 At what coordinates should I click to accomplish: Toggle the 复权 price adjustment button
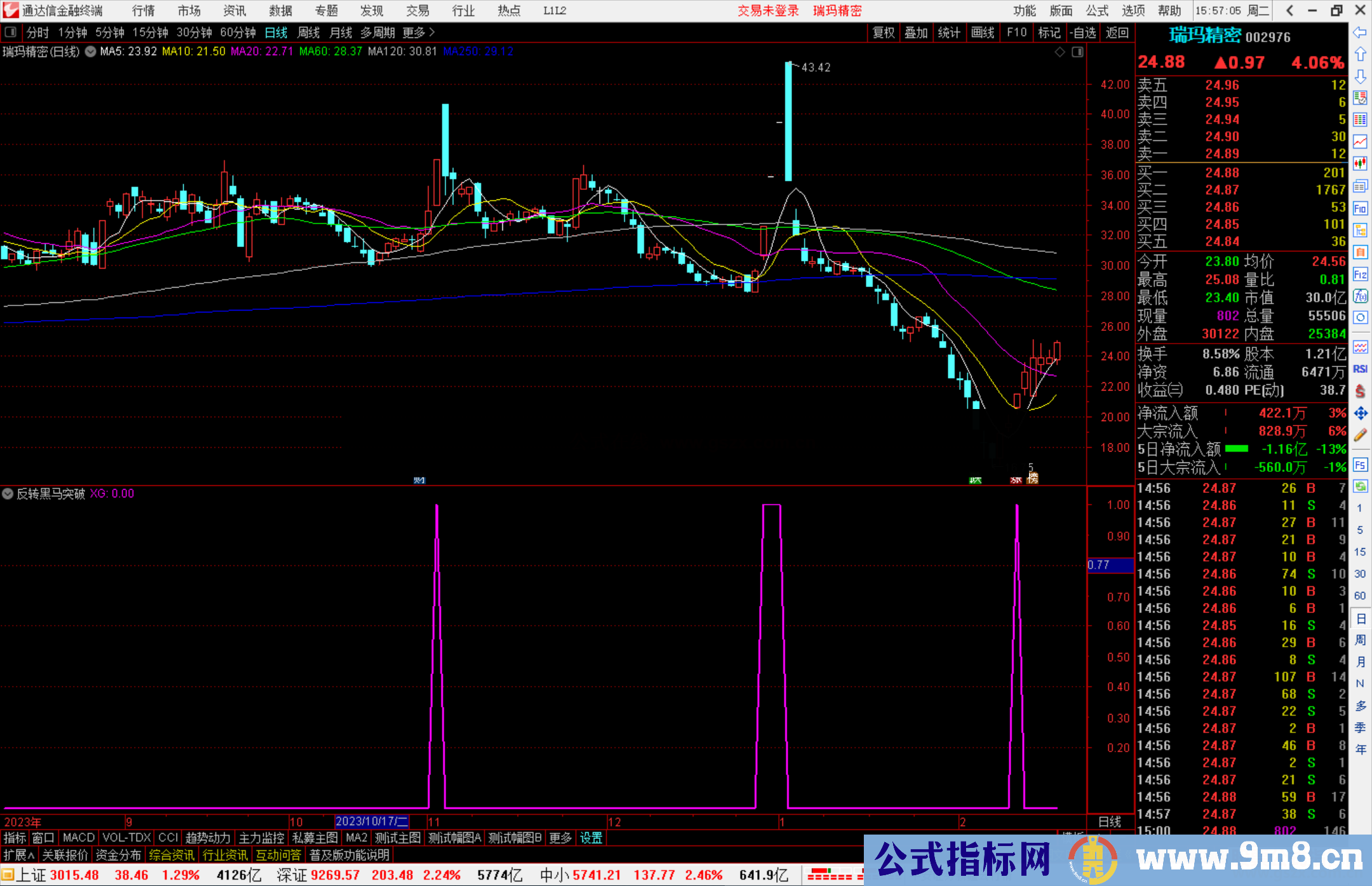click(x=883, y=32)
